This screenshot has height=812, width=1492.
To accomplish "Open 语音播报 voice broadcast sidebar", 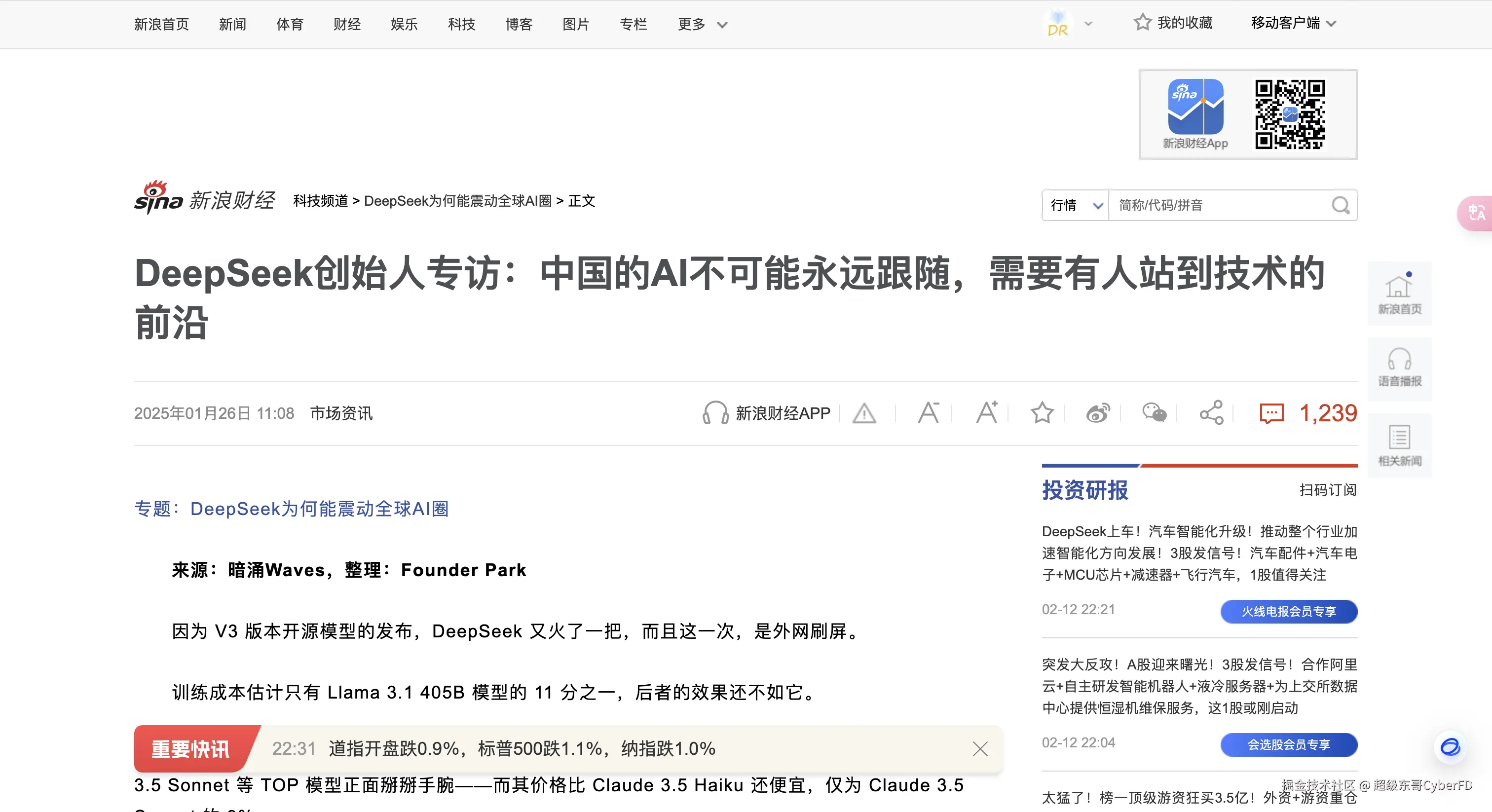I will coord(1399,368).
